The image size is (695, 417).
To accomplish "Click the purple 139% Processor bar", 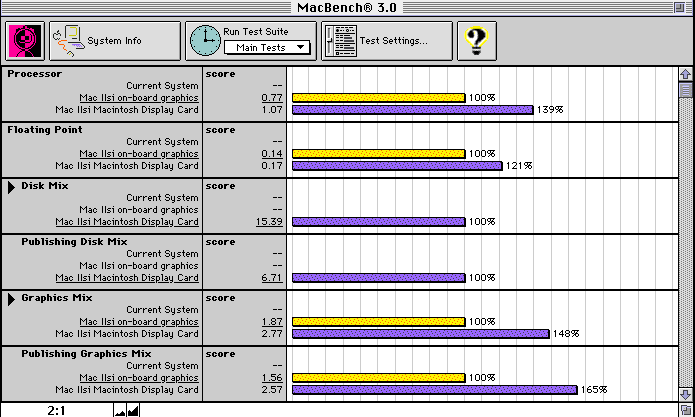I will click(413, 110).
